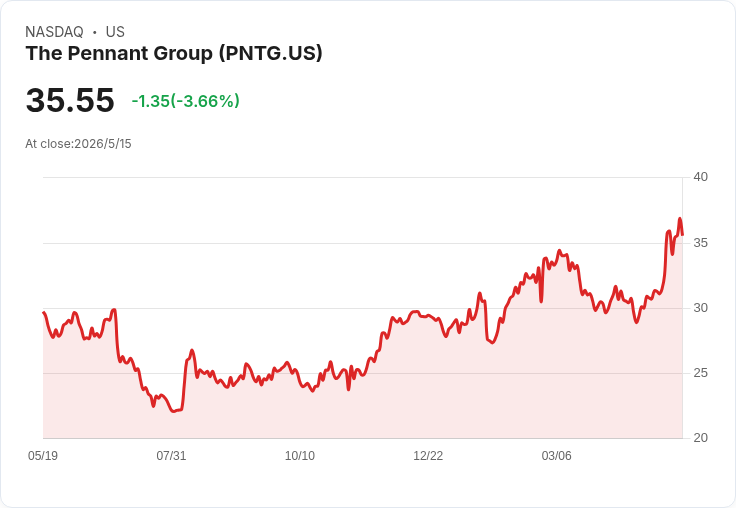This screenshot has width=736, height=508.
Task: Click the 30 y-axis price label
Action: point(701,308)
